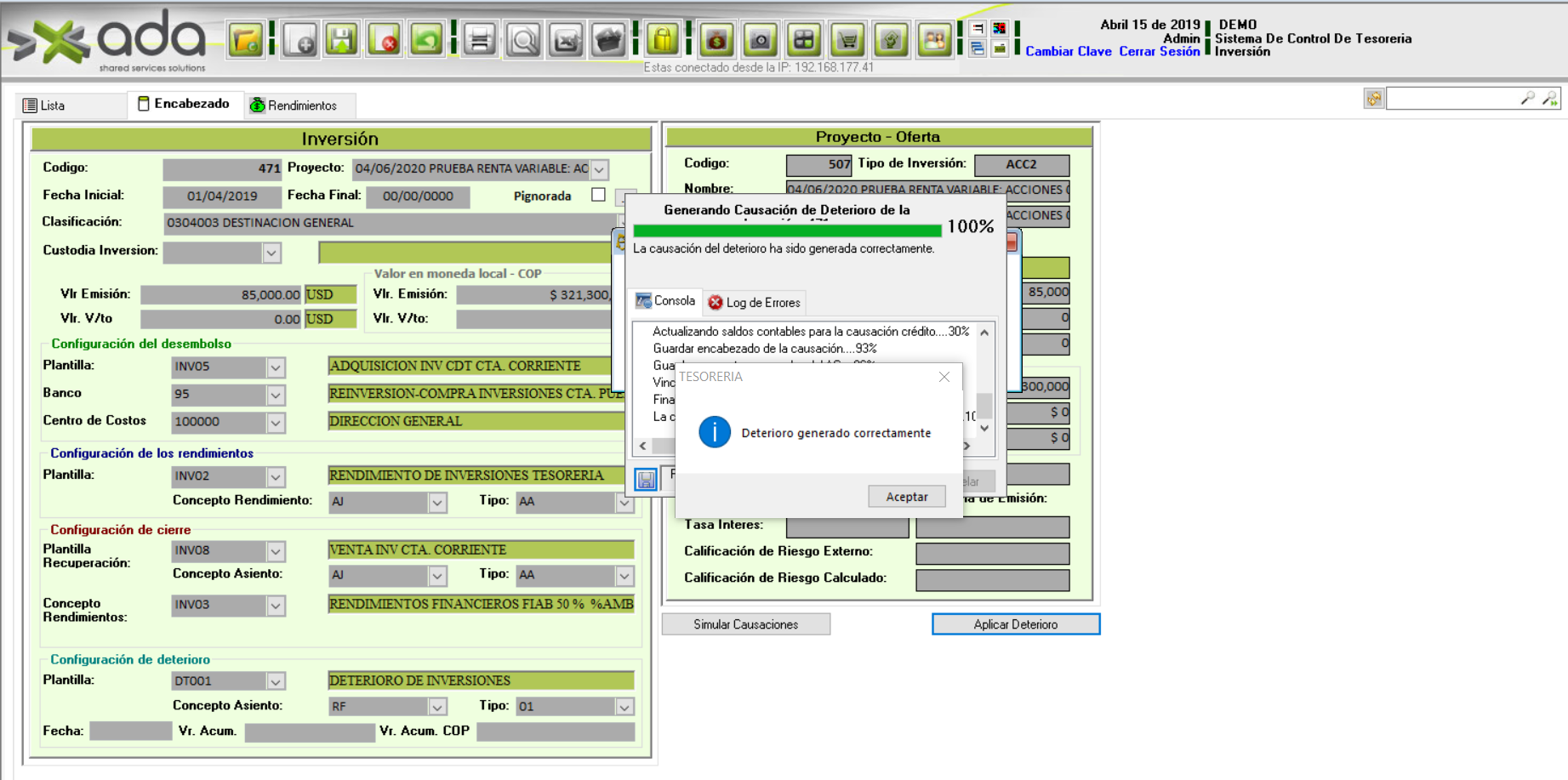Image resolution: width=1568 pixels, height=780 pixels.
Task: Click the green save diskette icon
Action: (342, 40)
